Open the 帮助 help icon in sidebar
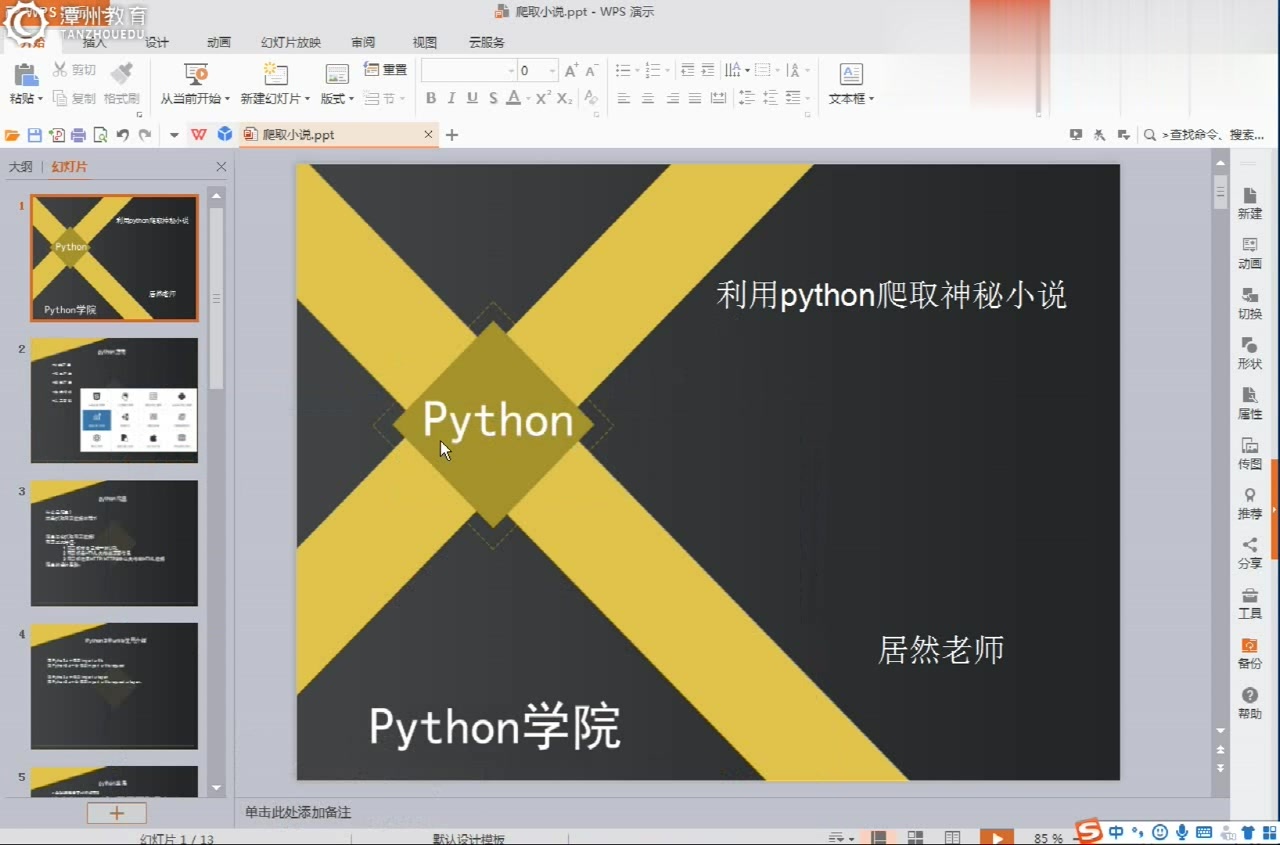Image resolution: width=1280 pixels, height=845 pixels. click(x=1250, y=703)
